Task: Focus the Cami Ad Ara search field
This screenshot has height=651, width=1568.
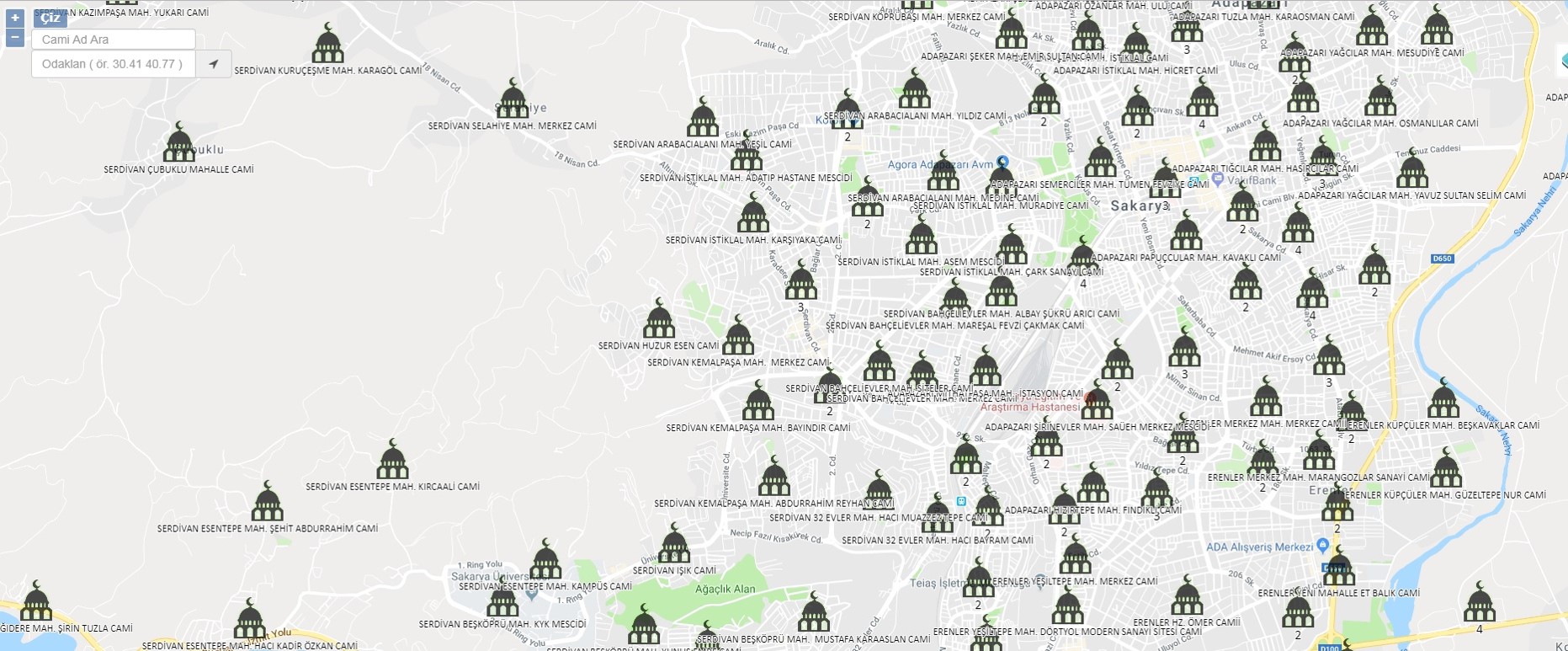Action: 114,40
